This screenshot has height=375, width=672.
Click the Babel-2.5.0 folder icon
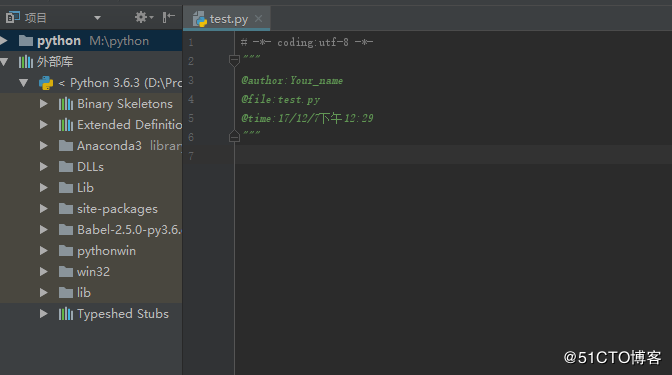click(66, 230)
